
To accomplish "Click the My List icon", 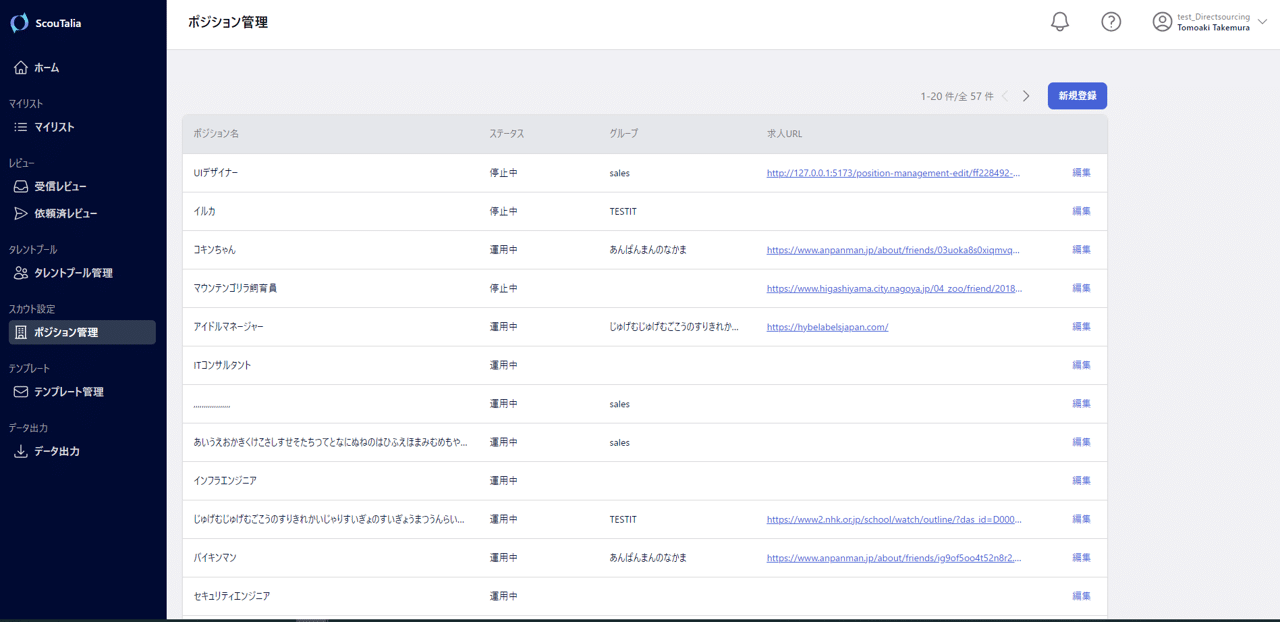I will (21, 127).
